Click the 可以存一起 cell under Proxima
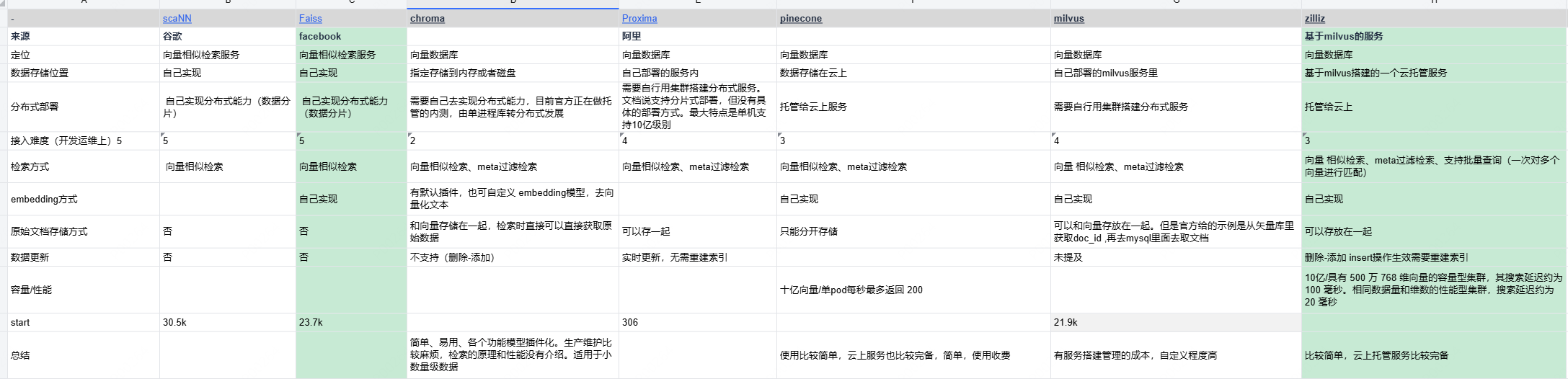1568x379 pixels. [697, 231]
